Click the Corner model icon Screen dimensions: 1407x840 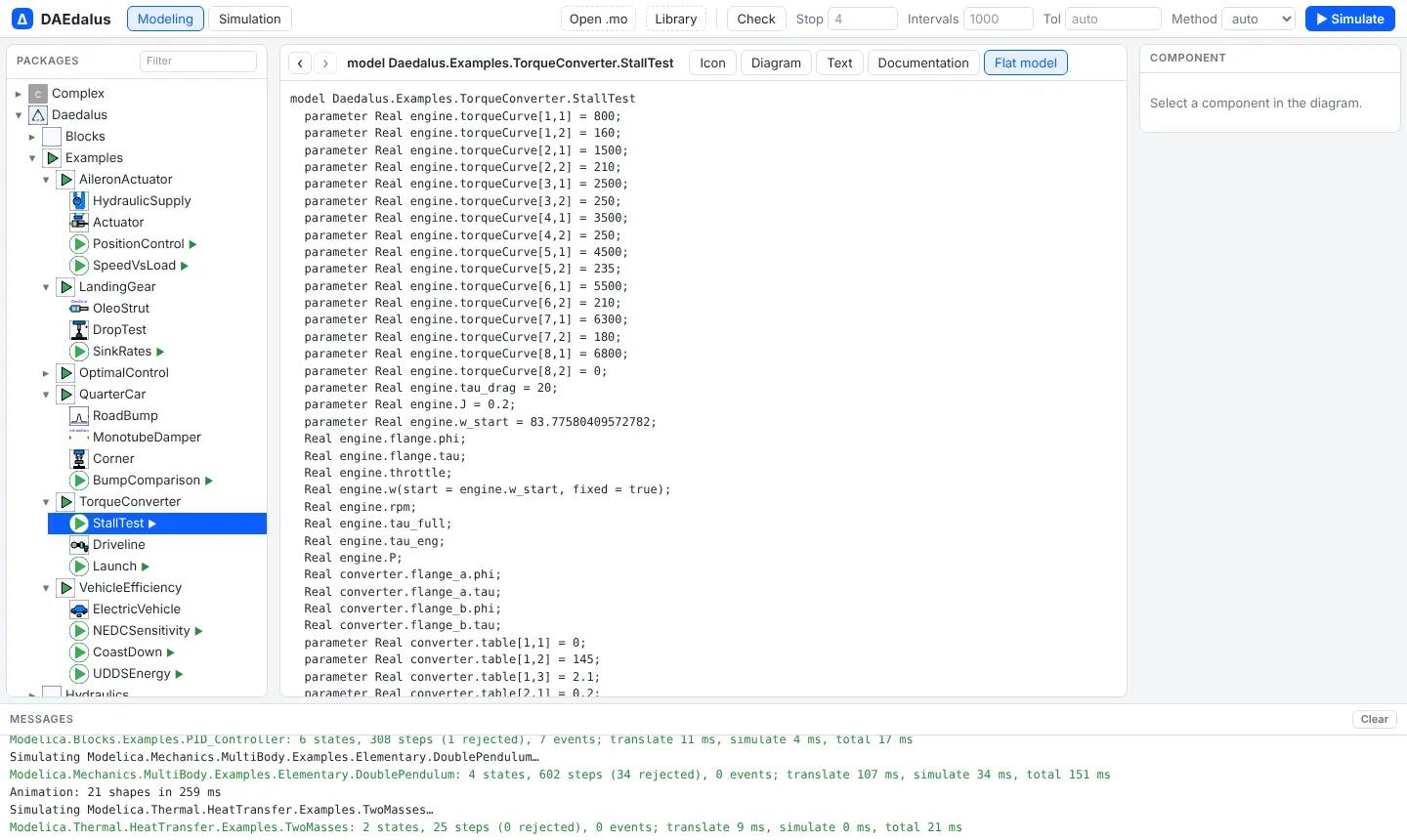79,459
